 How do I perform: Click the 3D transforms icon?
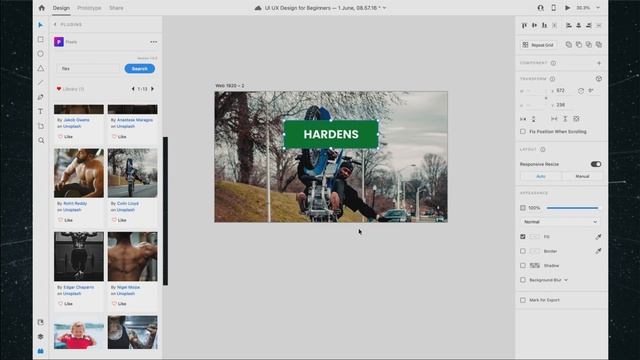coord(599,79)
